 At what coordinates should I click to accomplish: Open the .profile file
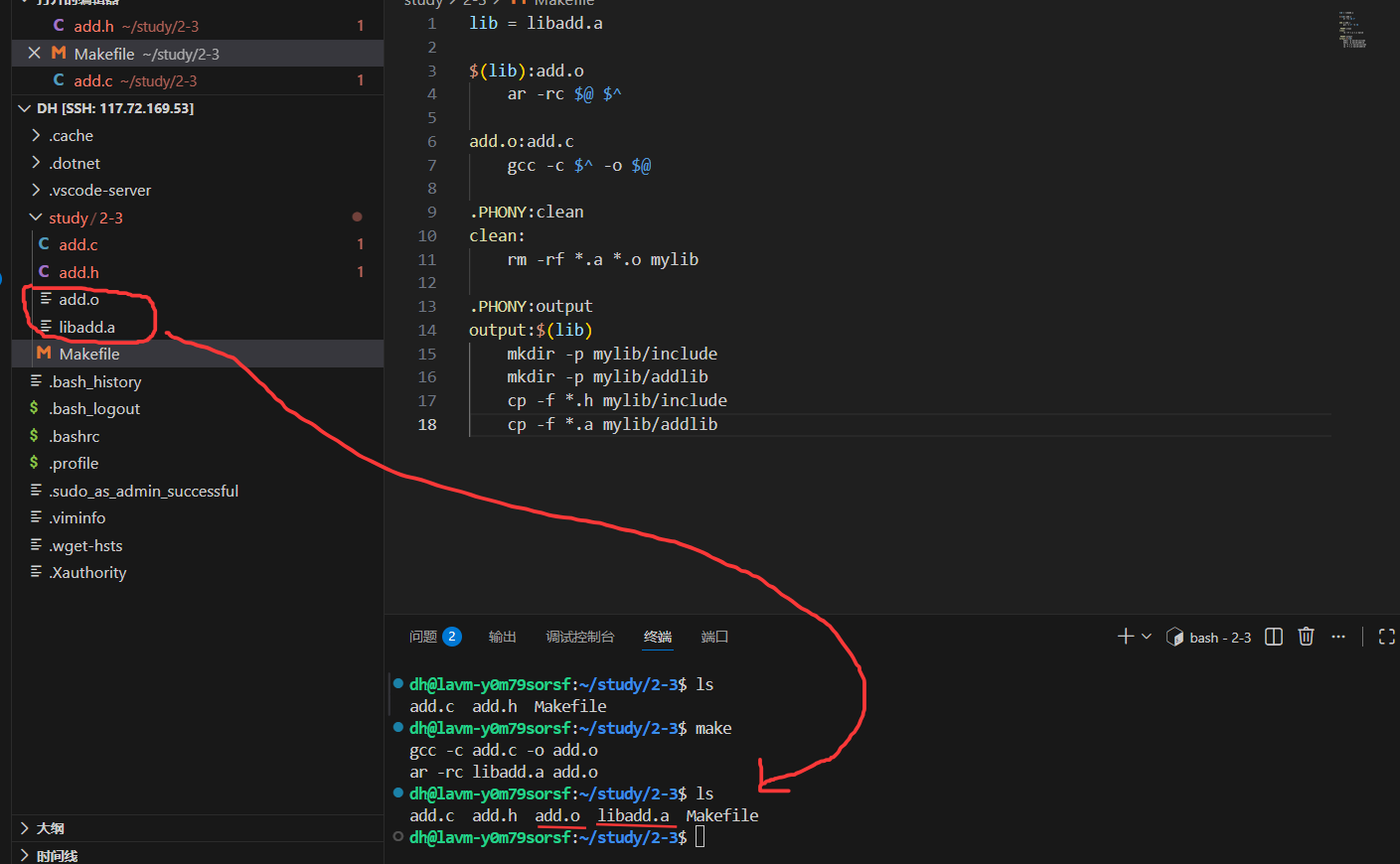pos(198,463)
